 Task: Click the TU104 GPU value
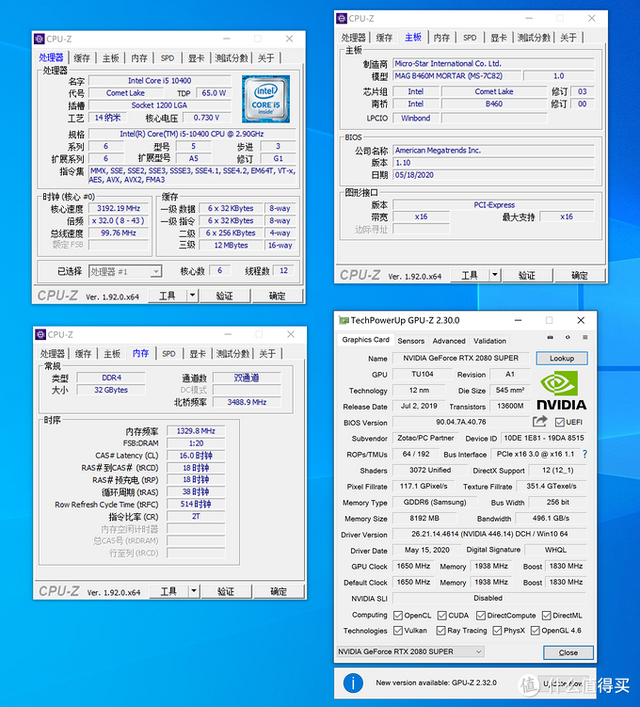click(422, 374)
